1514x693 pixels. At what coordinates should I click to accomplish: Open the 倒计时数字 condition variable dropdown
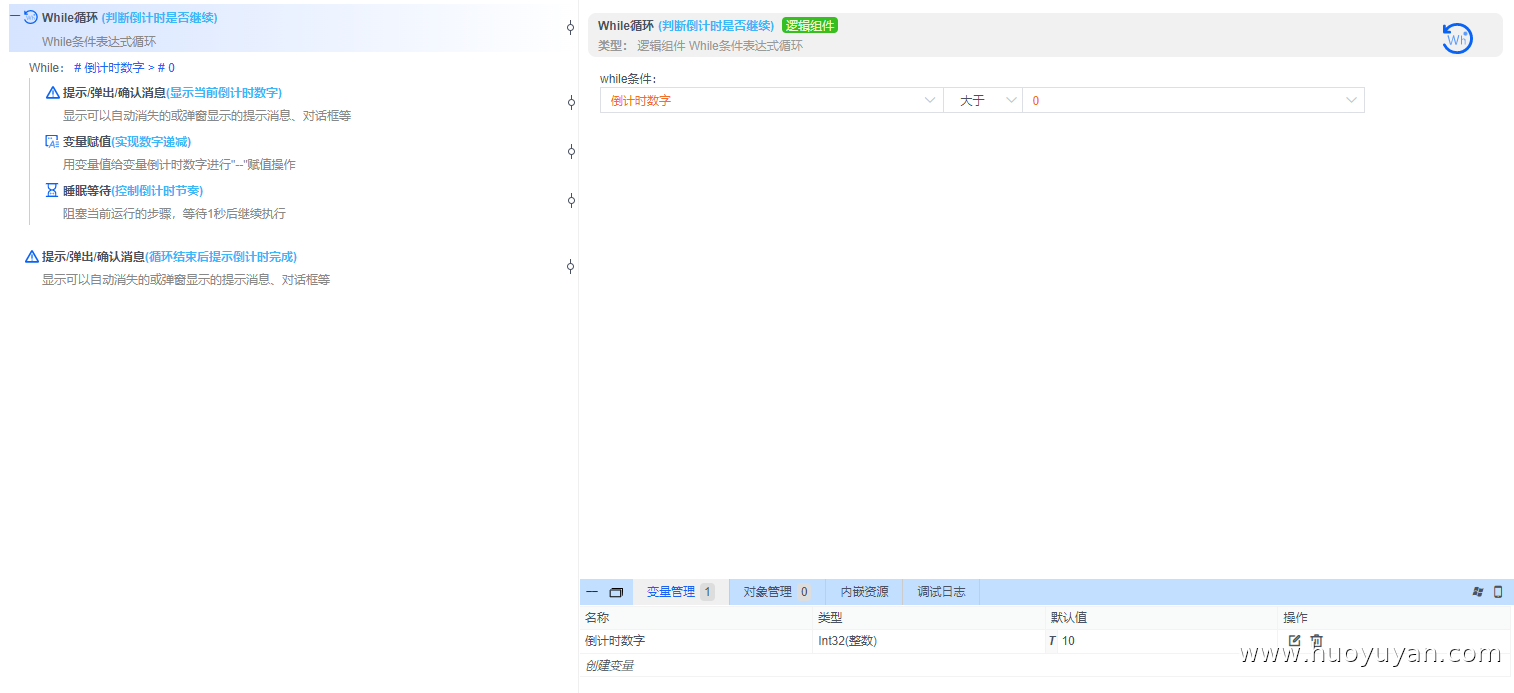click(771, 100)
